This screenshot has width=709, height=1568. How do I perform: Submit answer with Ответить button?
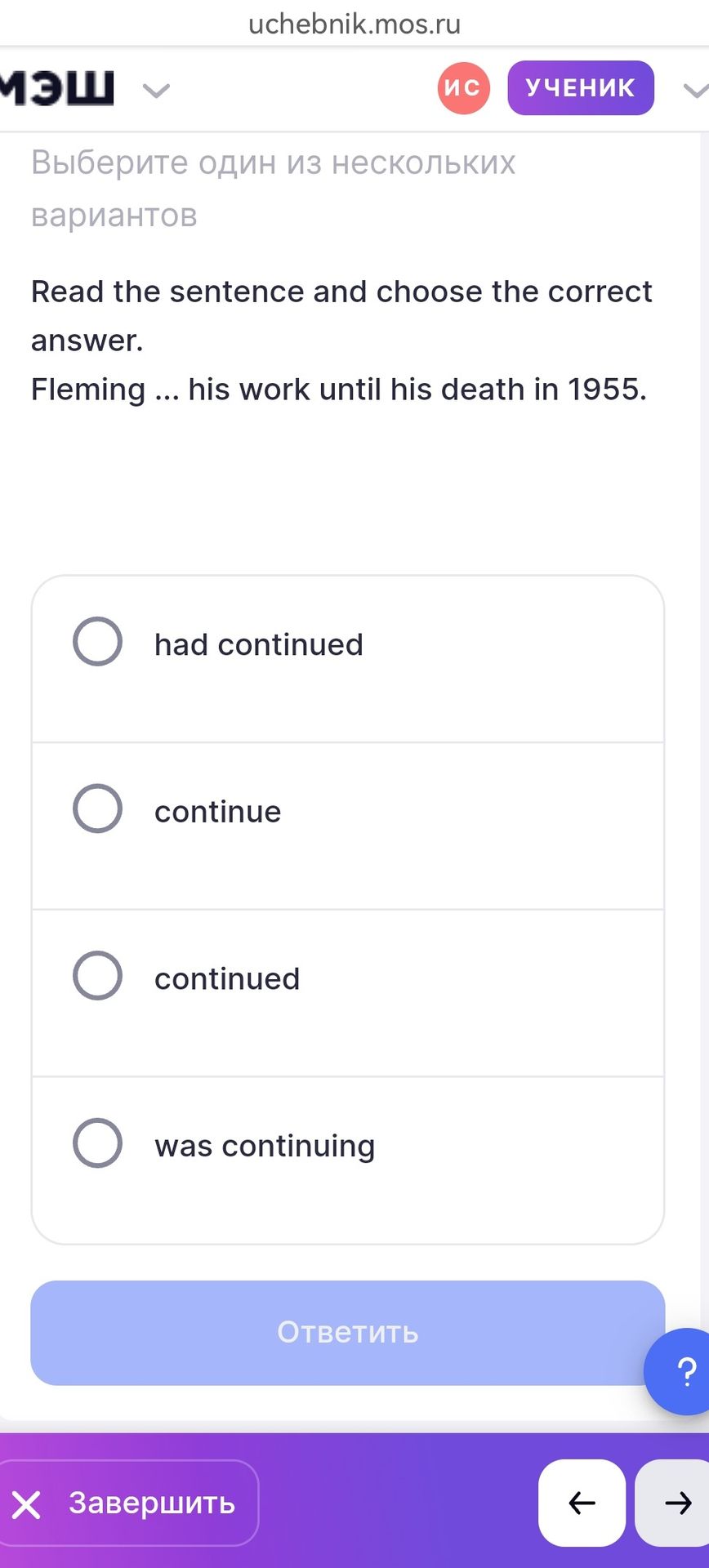click(348, 1332)
